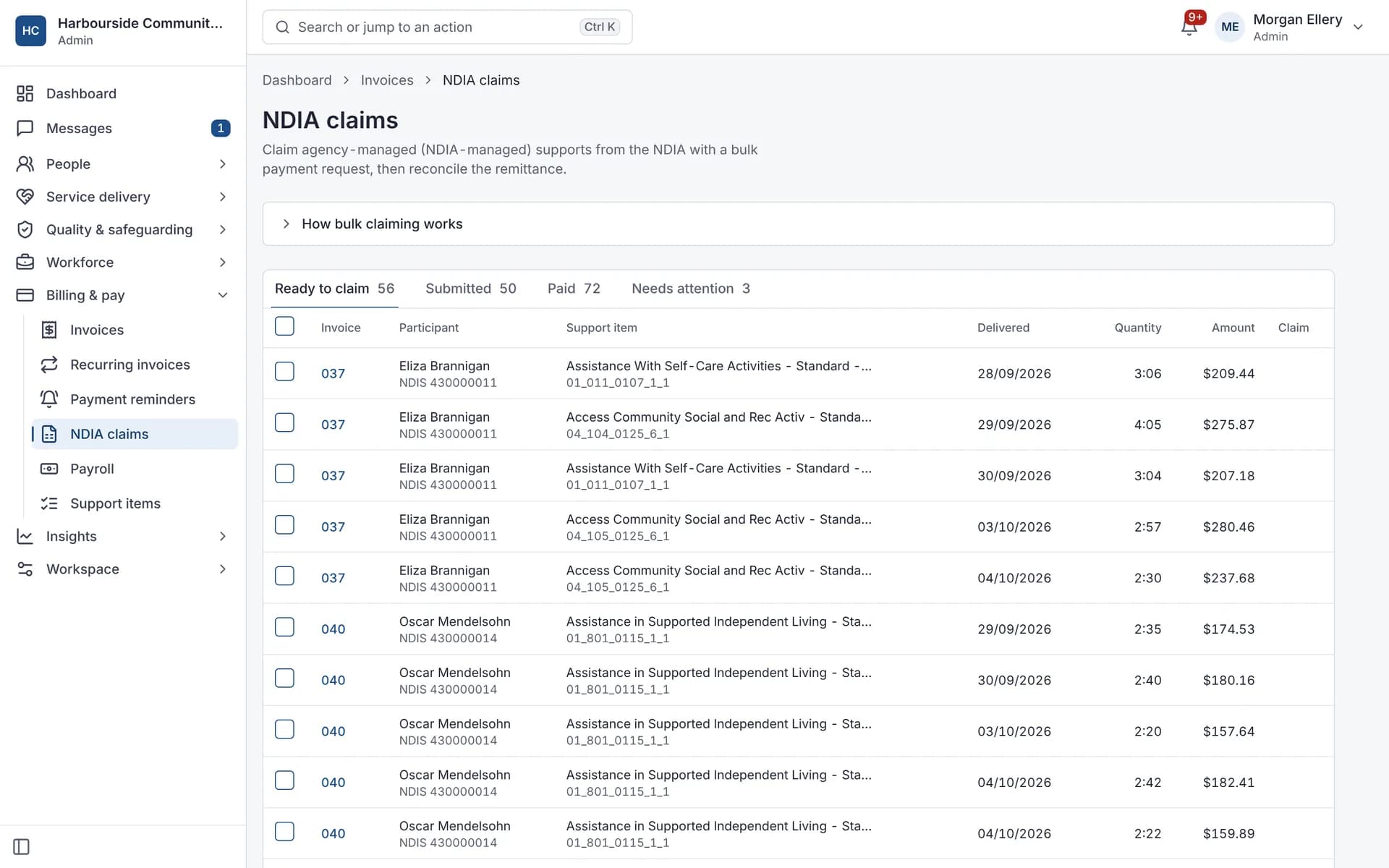This screenshot has height=868, width=1389.
Task: Click the Support items checklist icon
Action: point(49,503)
